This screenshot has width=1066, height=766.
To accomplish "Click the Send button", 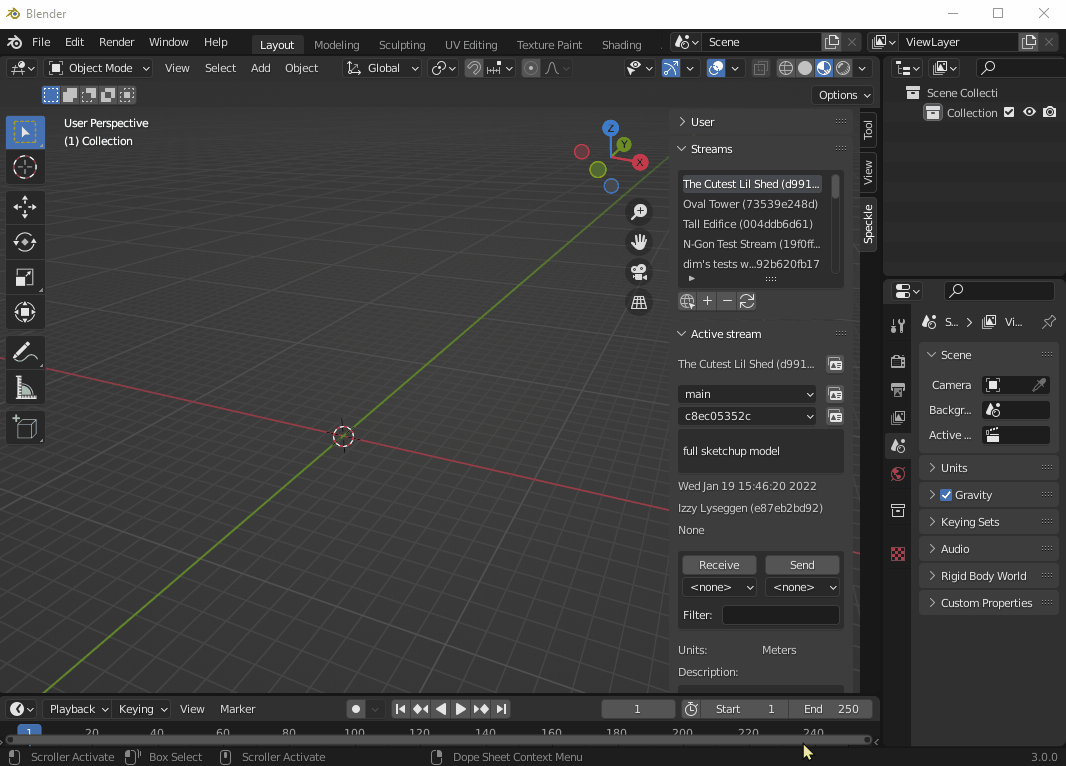I will click(802, 565).
